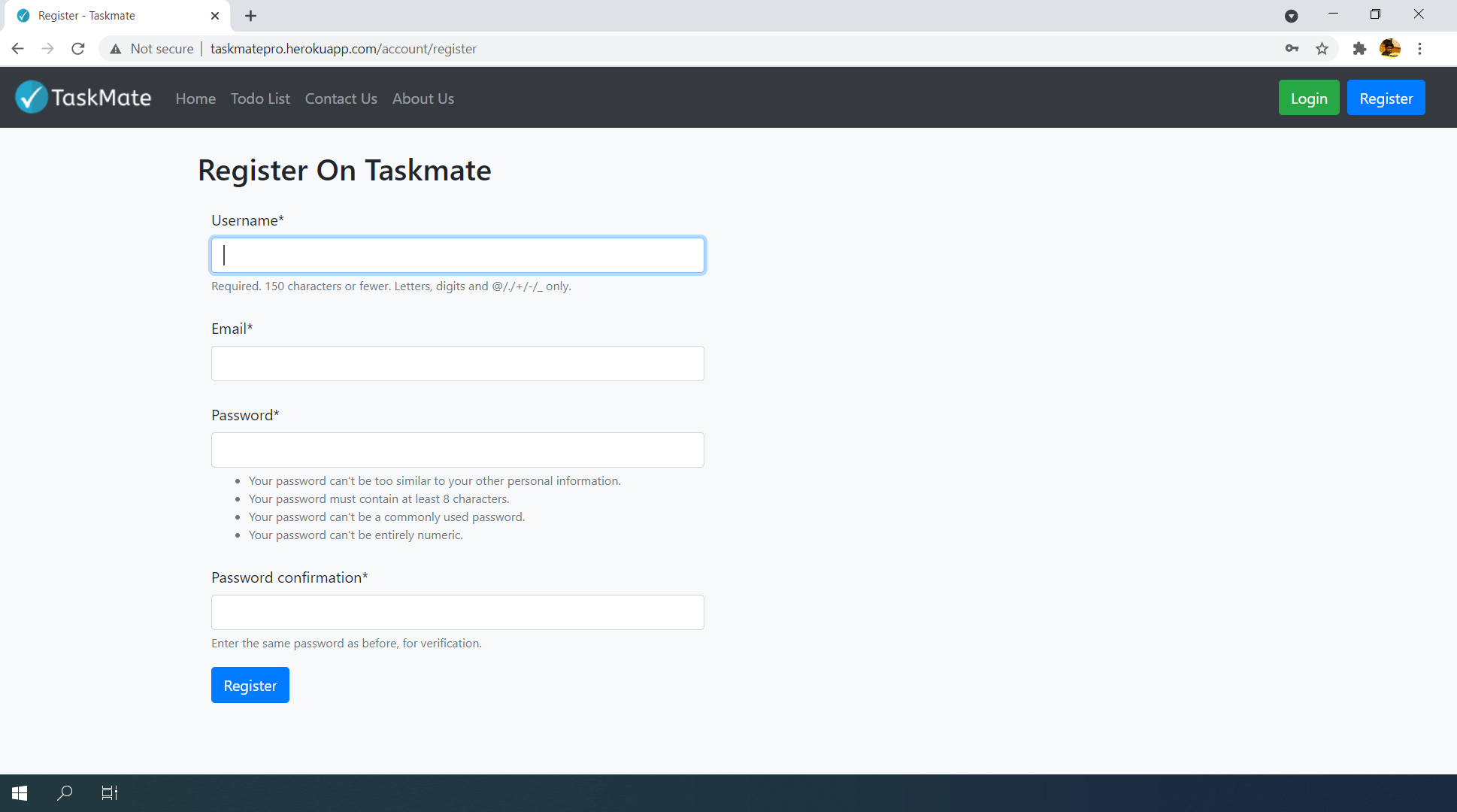Viewport: 1457px width, 812px height.
Task: Open the browser extensions icon
Action: (1359, 48)
